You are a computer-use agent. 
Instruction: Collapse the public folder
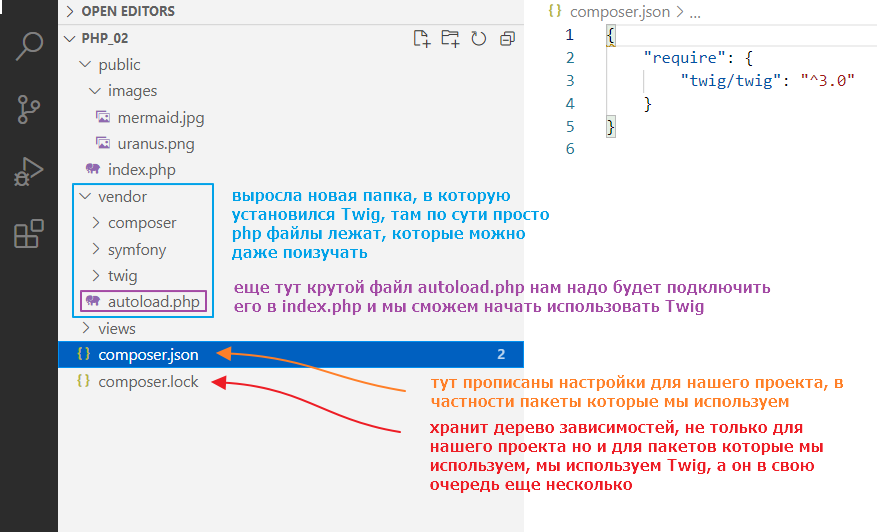pyautogui.click(x=119, y=65)
